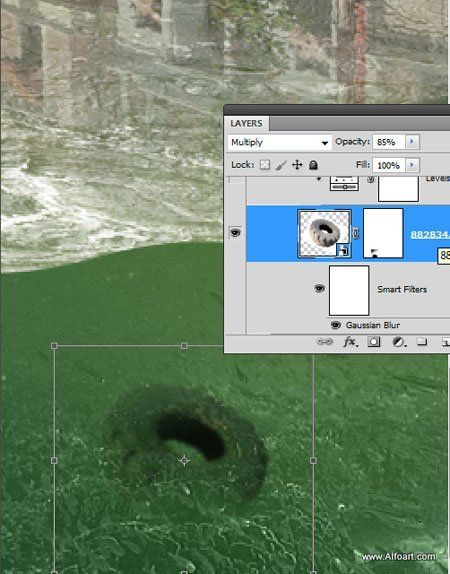This screenshot has height=574, width=450.
Task: Add layer mask button
Action: (x=374, y=342)
